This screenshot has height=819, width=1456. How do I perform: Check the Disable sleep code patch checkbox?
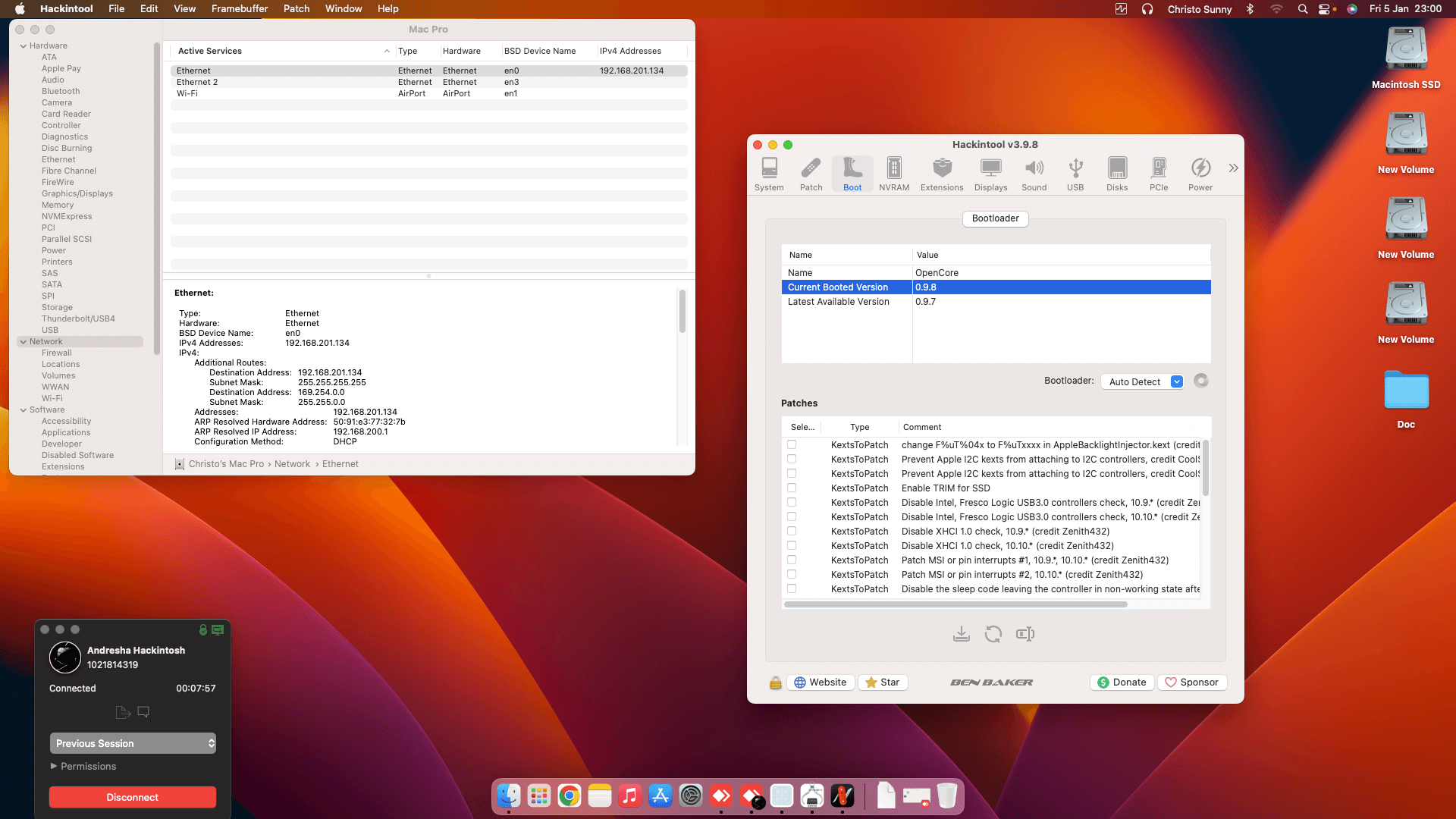tap(792, 589)
